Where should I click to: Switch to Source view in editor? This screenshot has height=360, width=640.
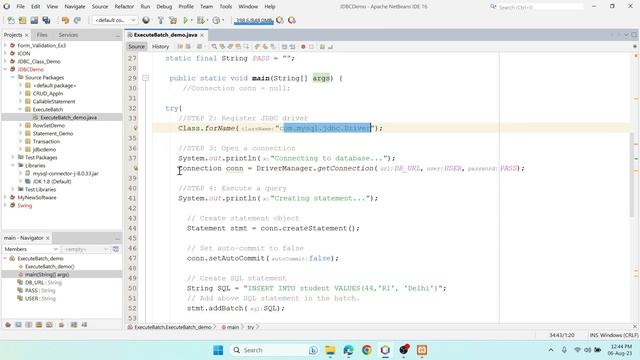136,47
